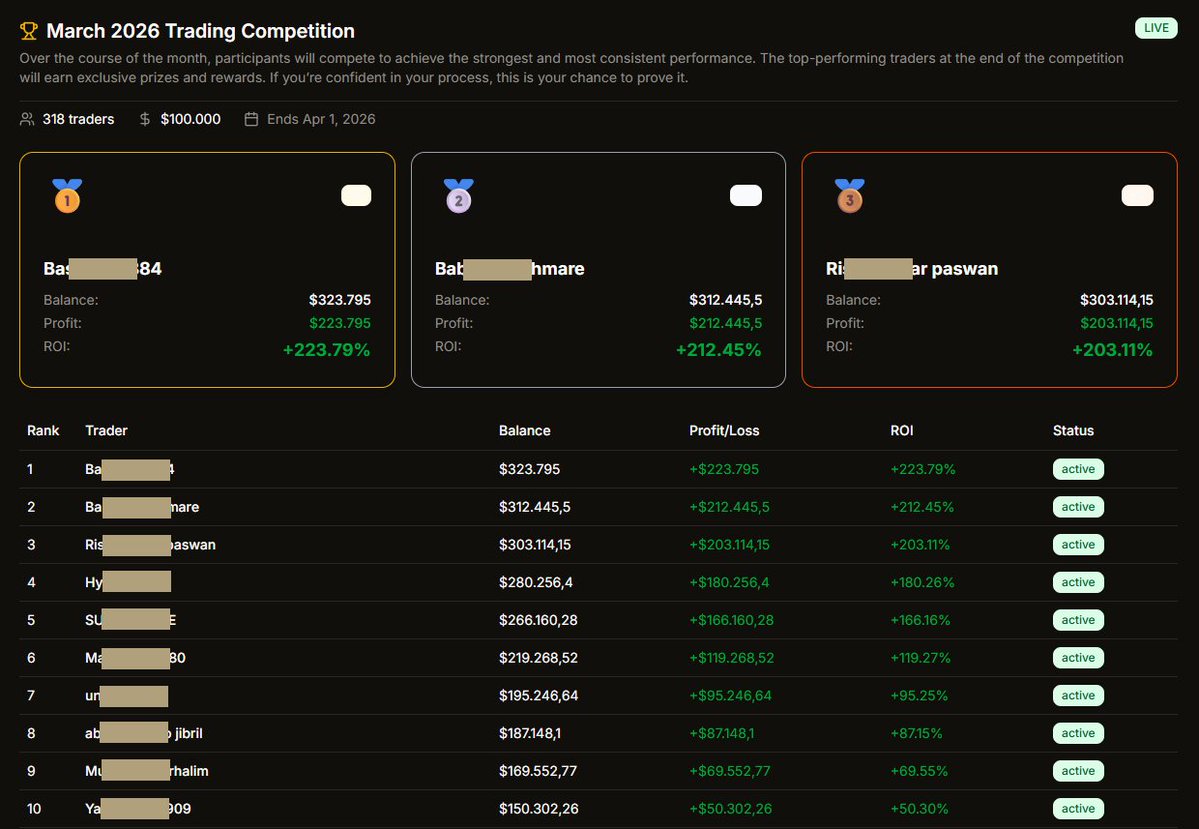Click the active status badge on rank 10 row

coord(1078,808)
